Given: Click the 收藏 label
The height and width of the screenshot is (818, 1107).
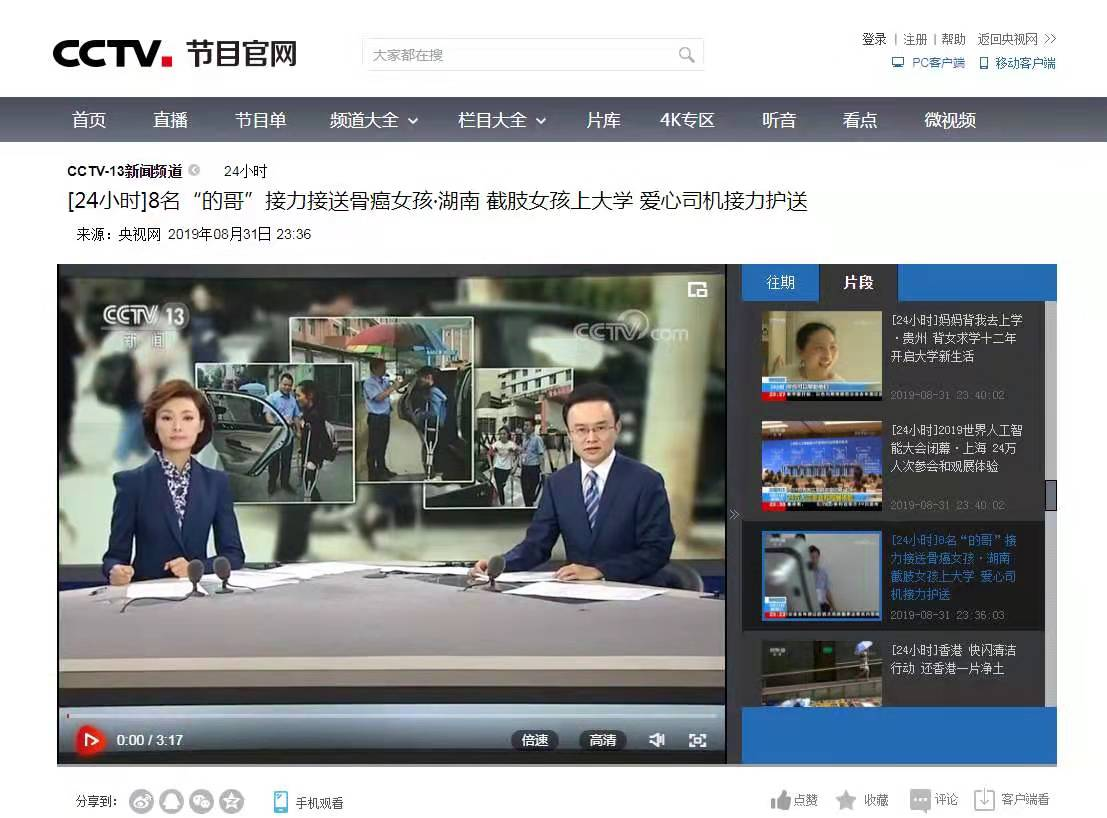Looking at the screenshot, I should [876, 800].
